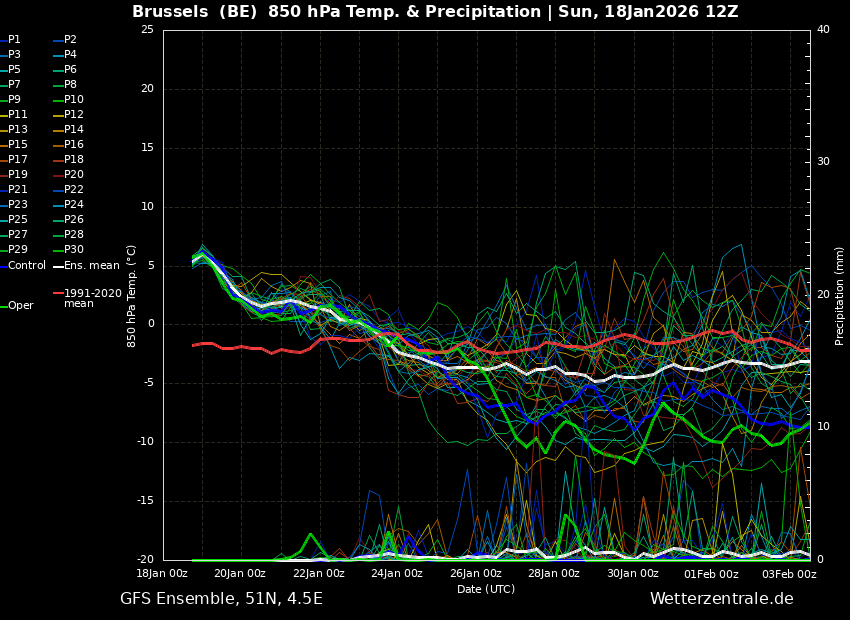Select the Oper legend entry
The image size is (850, 620).
(x=20, y=306)
